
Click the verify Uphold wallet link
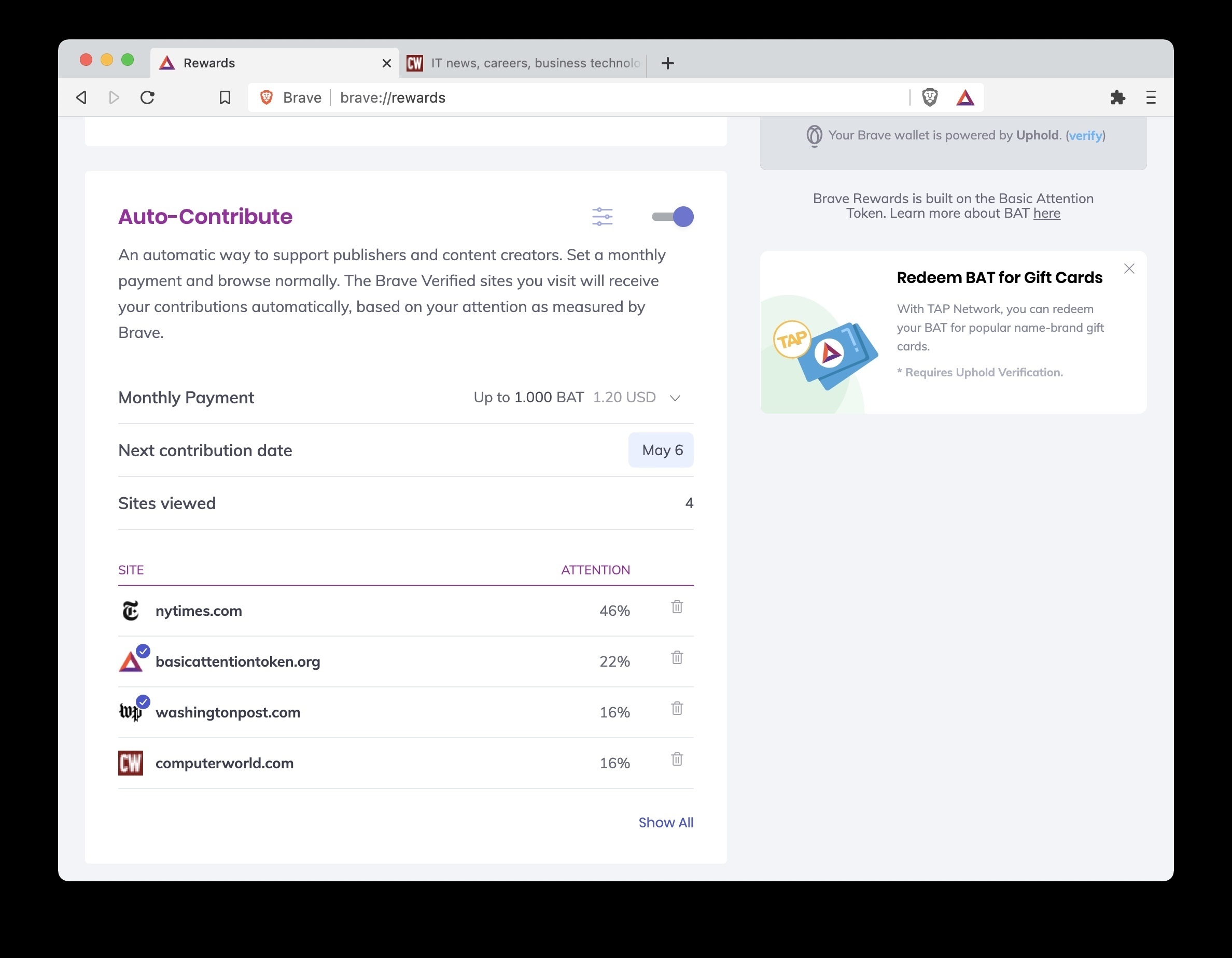(1085, 135)
